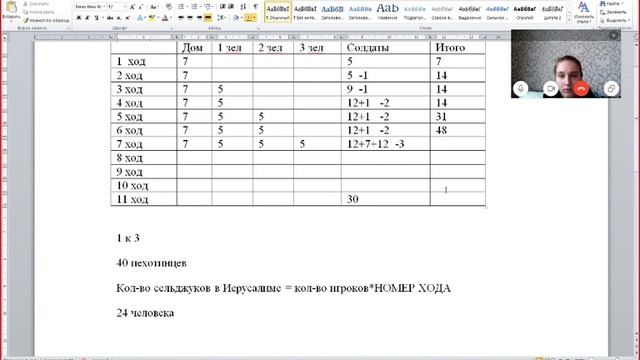640x360 pixels.
Task: Apply paragraph shading fill color
Action: 236,18
